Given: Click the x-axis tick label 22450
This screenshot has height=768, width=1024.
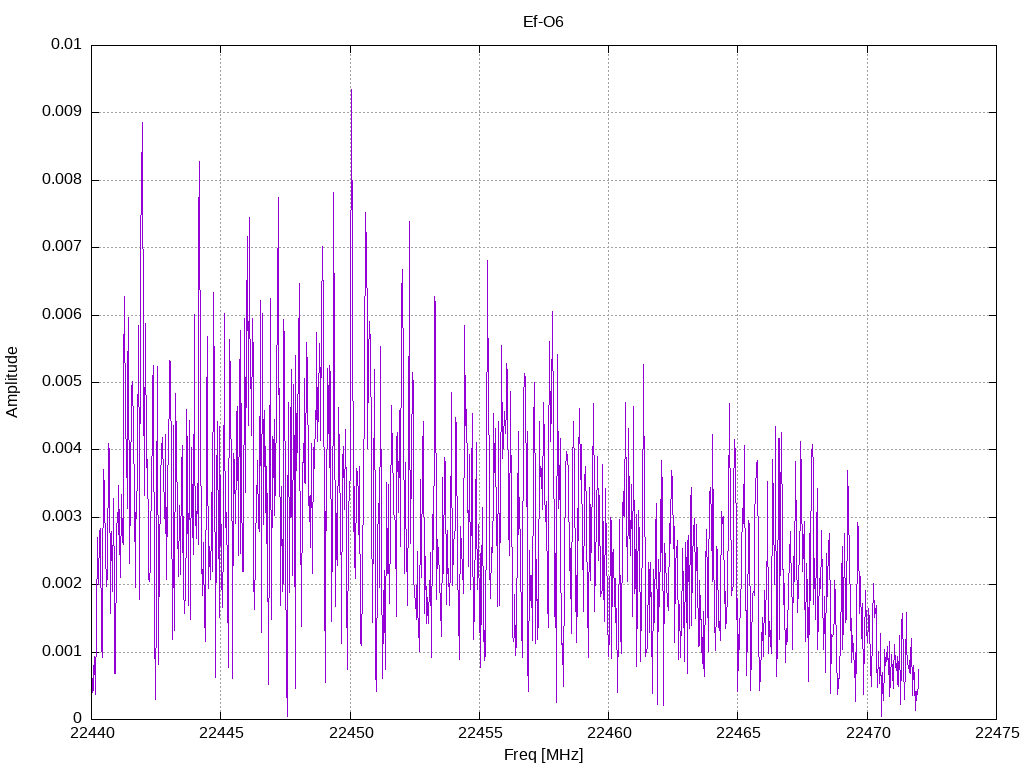Looking at the screenshot, I should click(350, 733).
